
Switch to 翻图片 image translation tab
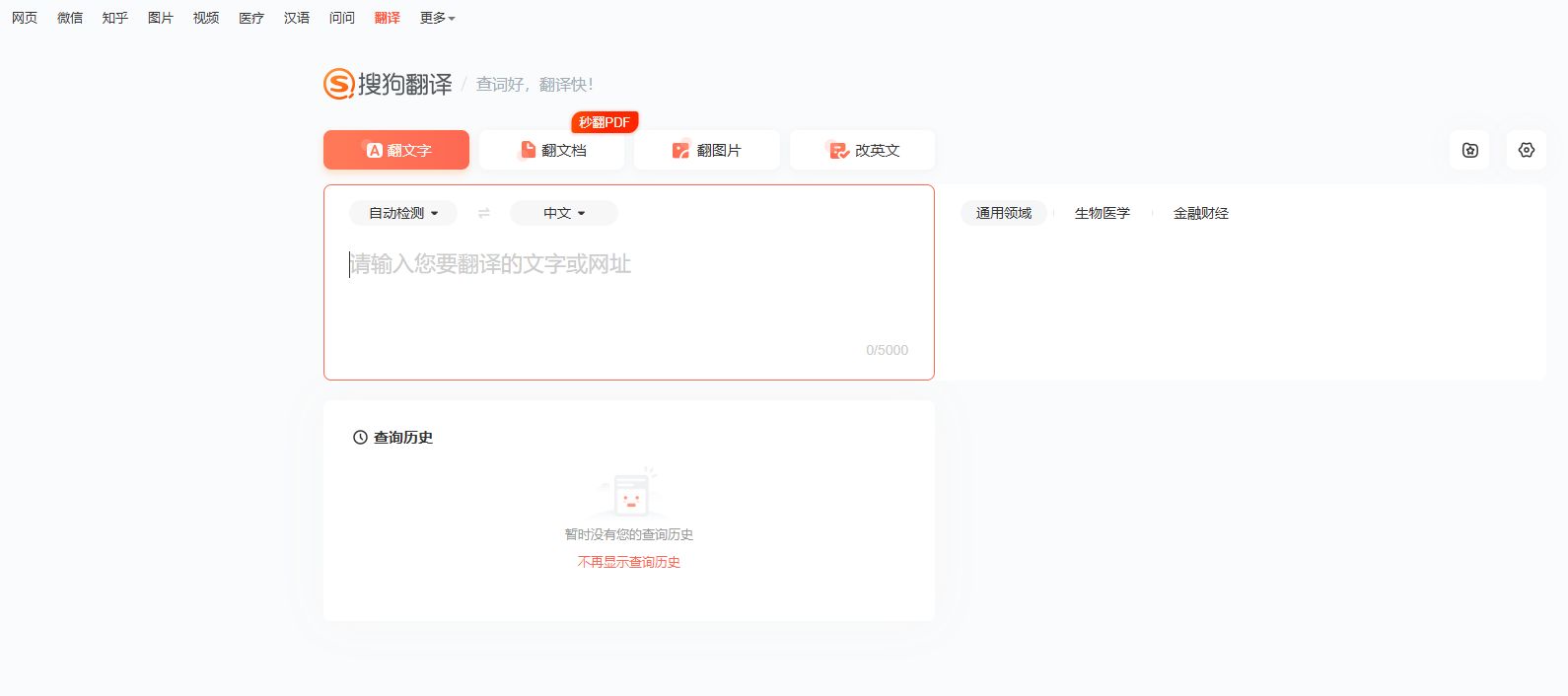coord(707,150)
